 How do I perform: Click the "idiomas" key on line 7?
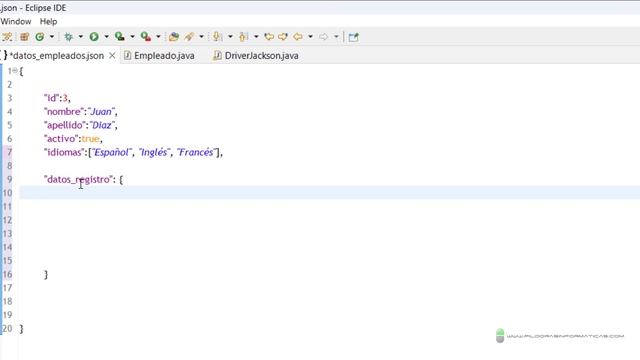tap(64, 152)
